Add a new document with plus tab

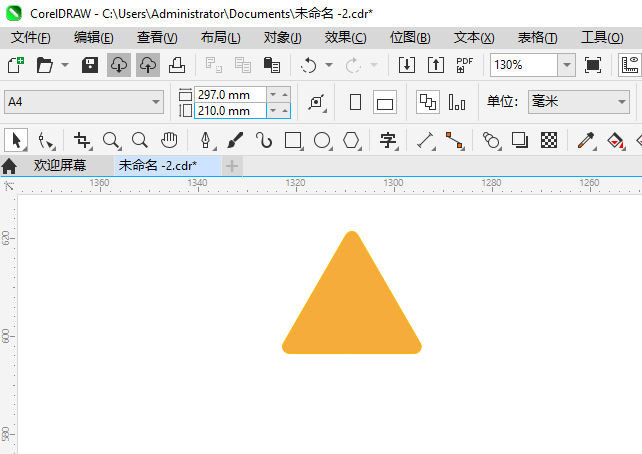[x=232, y=166]
